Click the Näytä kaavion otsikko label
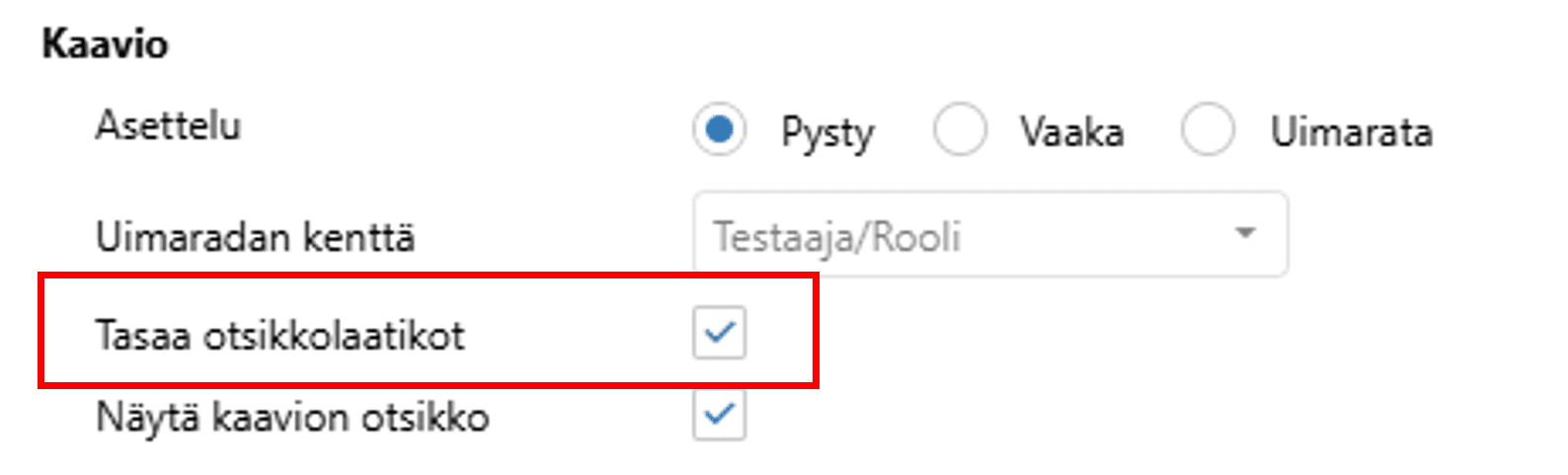Image resolution: width=1568 pixels, height=475 pixels. [x=292, y=418]
